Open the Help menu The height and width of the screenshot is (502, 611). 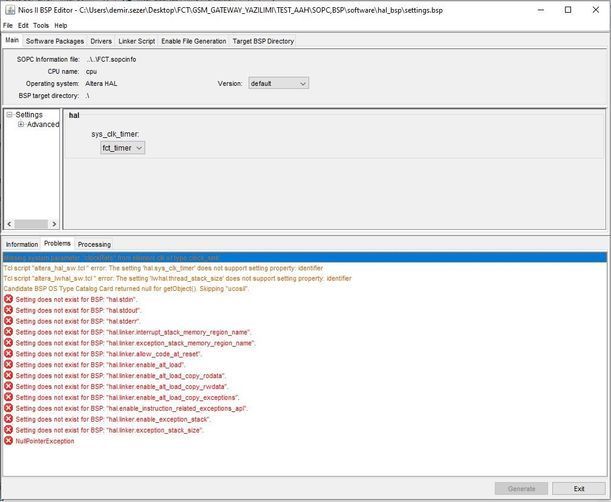coord(60,25)
